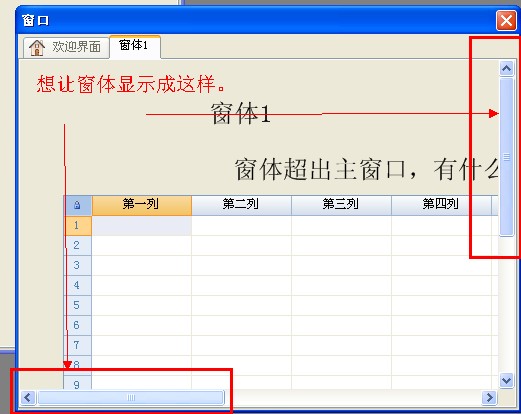Click the house icon on welcome tab
The width and height of the screenshot is (521, 414).
click(x=37, y=47)
